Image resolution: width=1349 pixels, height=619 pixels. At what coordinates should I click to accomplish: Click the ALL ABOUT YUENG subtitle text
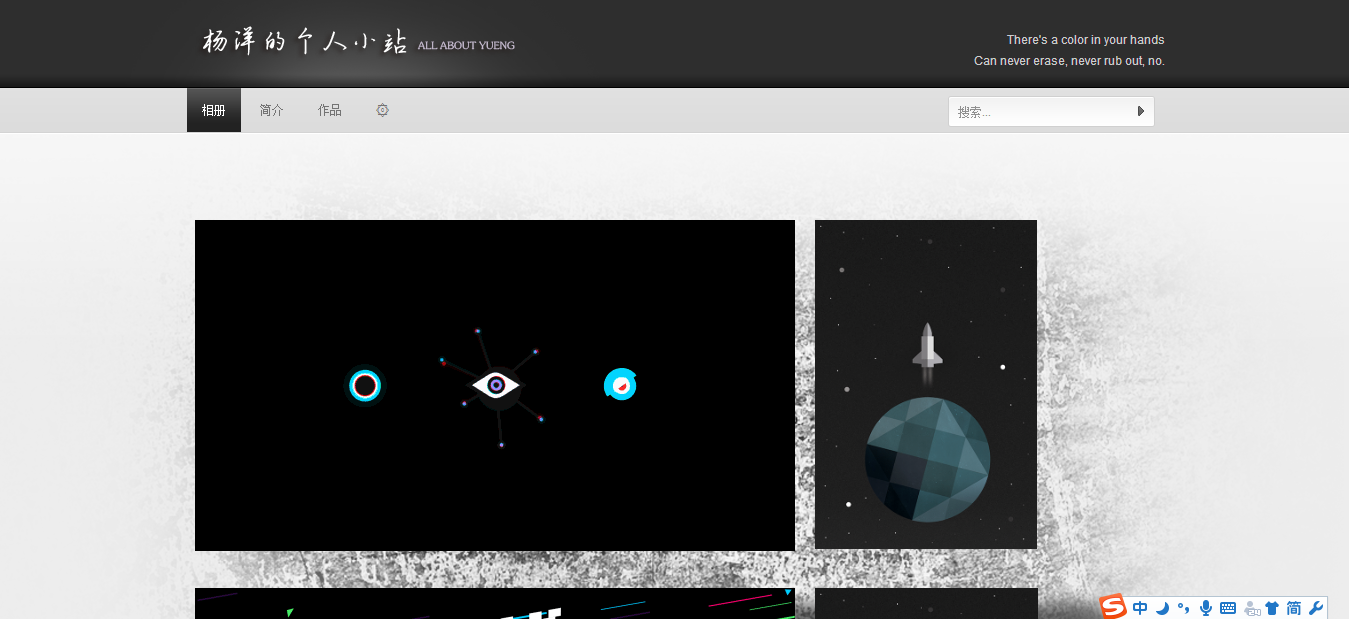(466, 45)
